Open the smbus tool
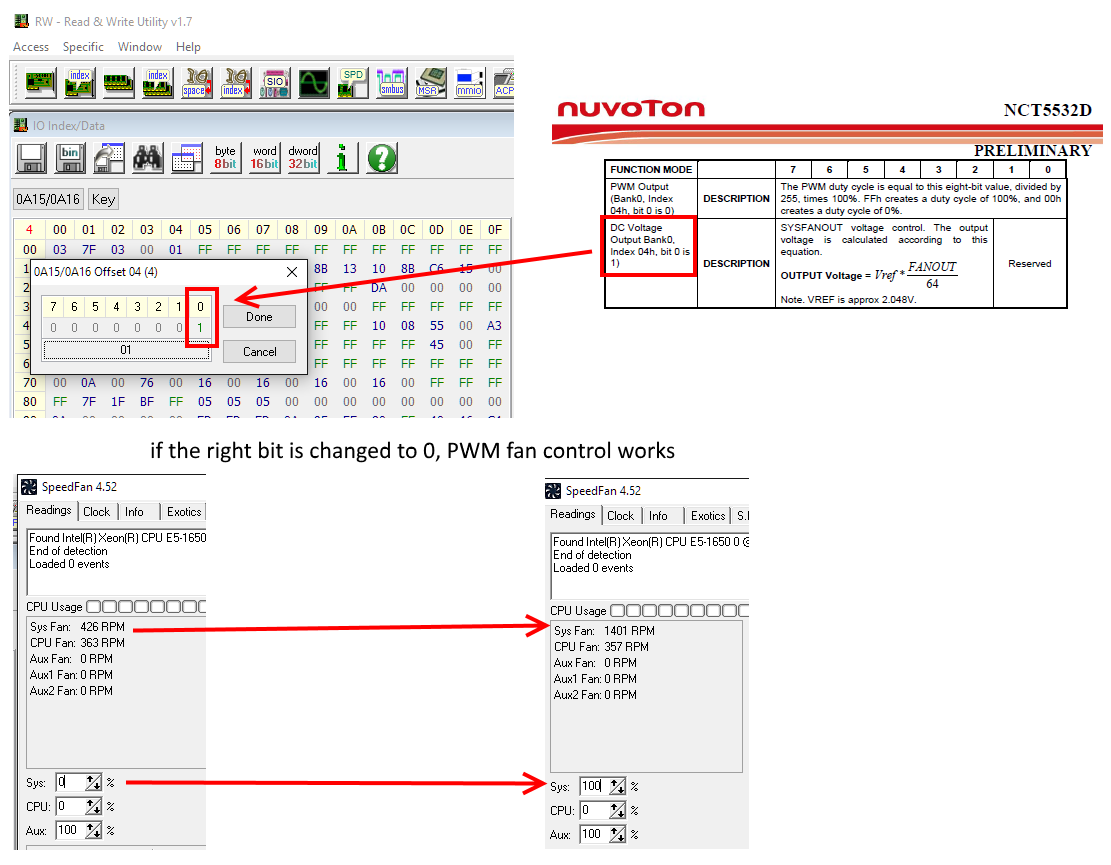The height and width of the screenshot is (865, 1111). [x=391, y=83]
